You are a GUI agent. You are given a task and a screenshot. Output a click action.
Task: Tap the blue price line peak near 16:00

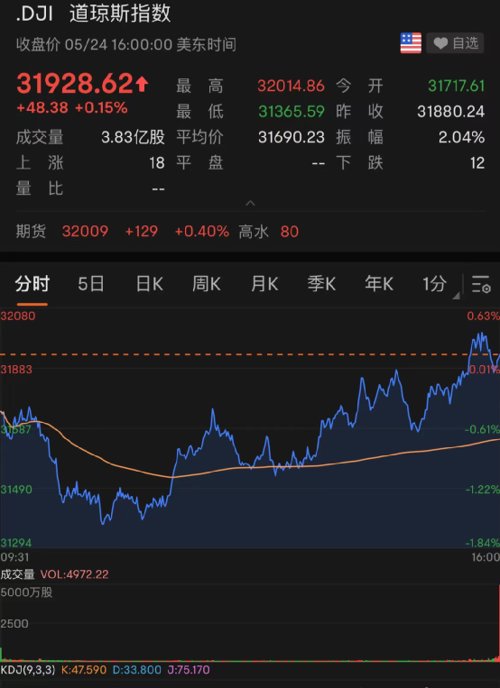480,337
